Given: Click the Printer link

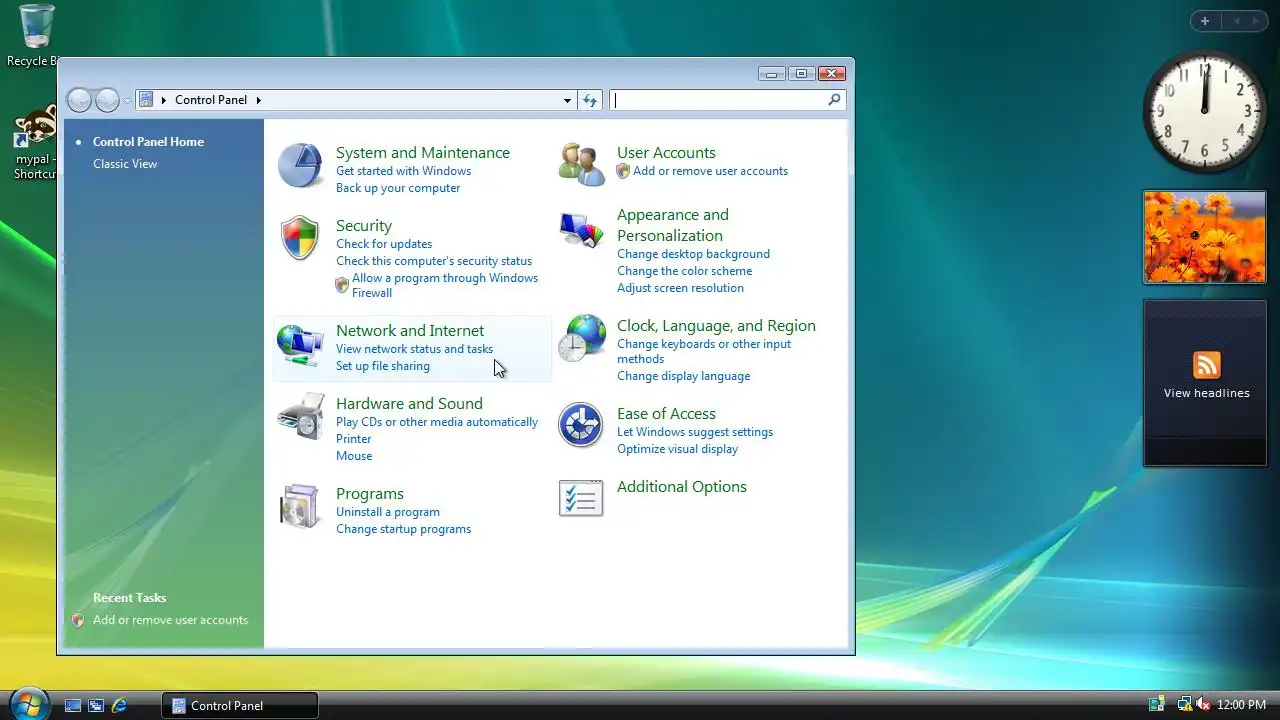Looking at the screenshot, I should 353,439.
